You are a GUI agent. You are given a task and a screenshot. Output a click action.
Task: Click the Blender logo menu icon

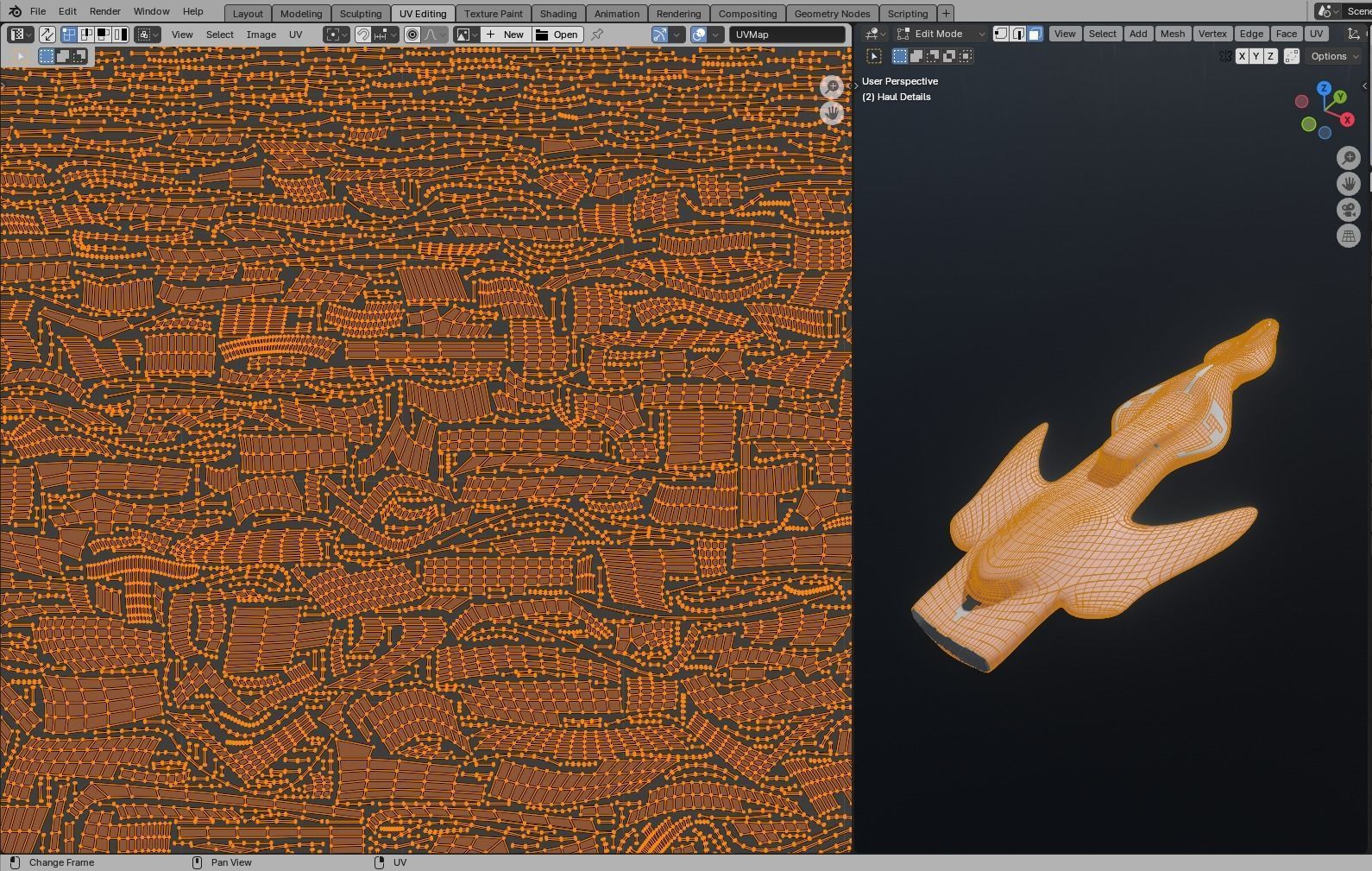click(15, 11)
